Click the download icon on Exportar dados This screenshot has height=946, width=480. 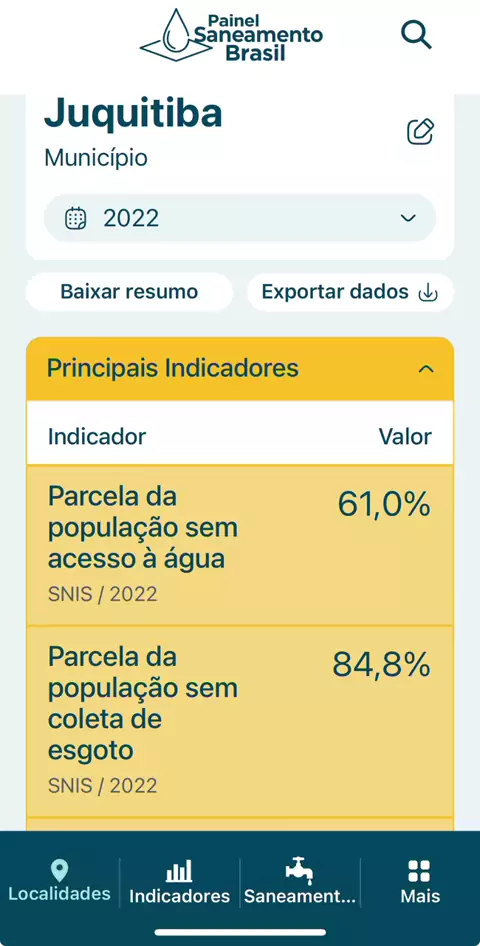pyautogui.click(x=428, y=293)
